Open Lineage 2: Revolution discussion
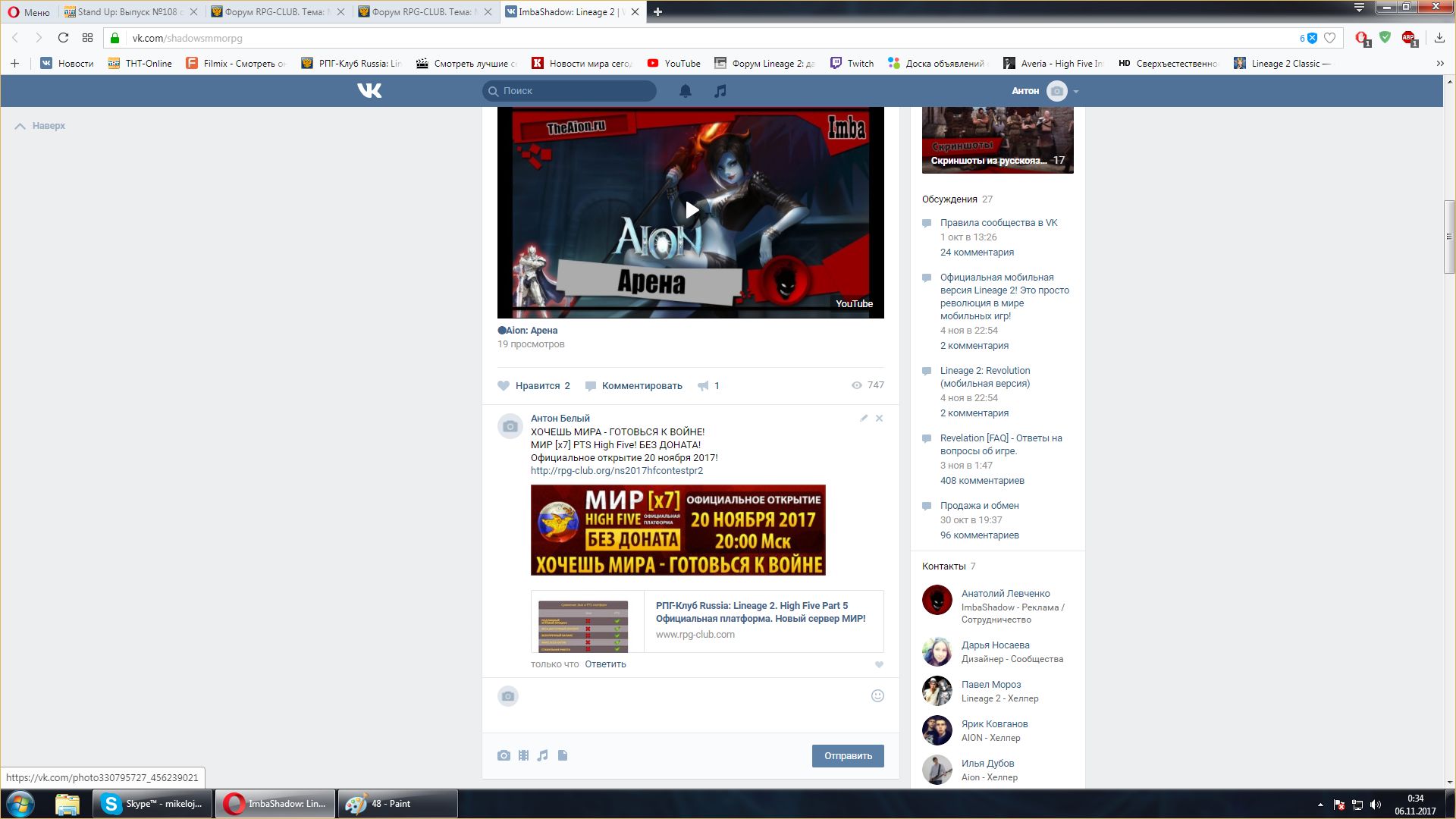Screen dimensions: 1456x819 (985, 377)
